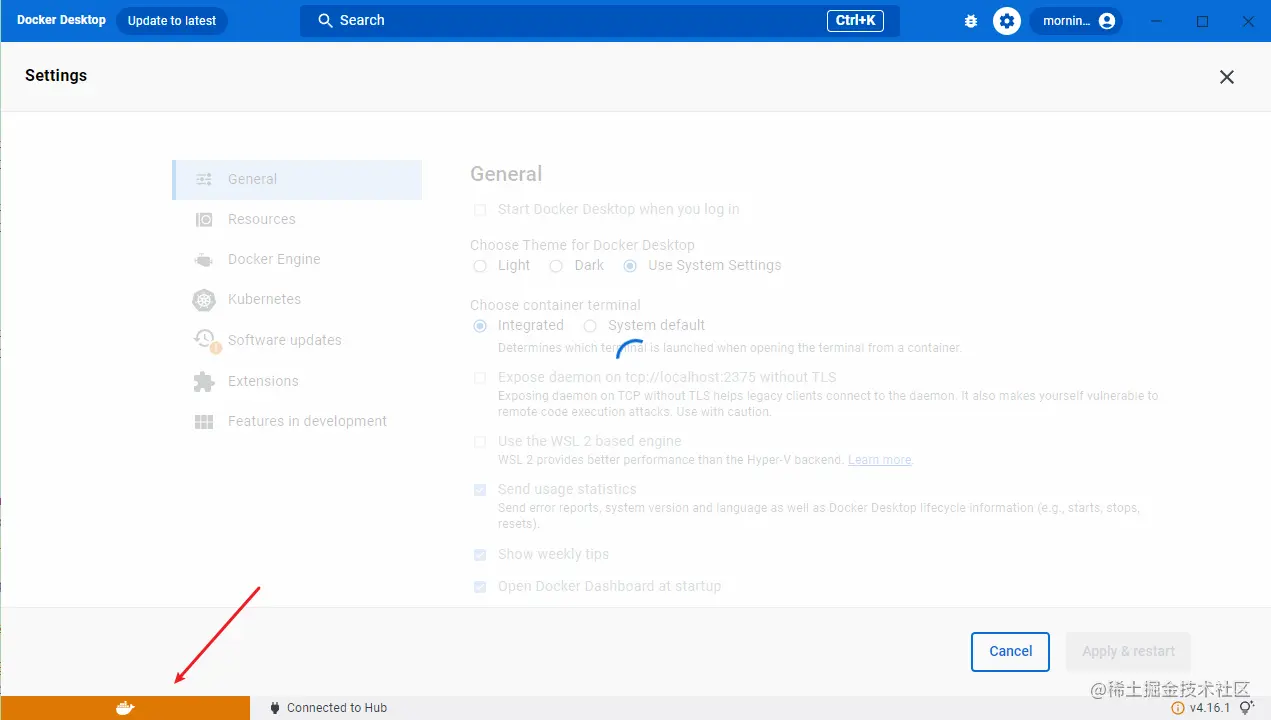Viewport: 1271px width, 720px height.
Task: Toggle Show weekly tips checkbox
Action: click(480, 555)
